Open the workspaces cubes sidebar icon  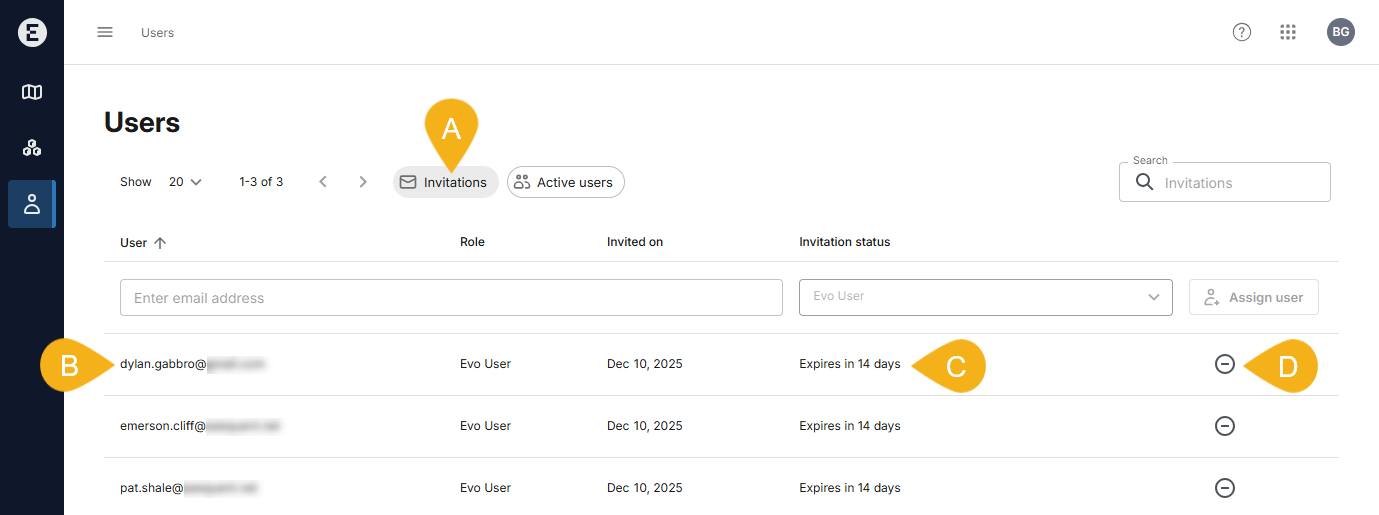coord(32,148)
